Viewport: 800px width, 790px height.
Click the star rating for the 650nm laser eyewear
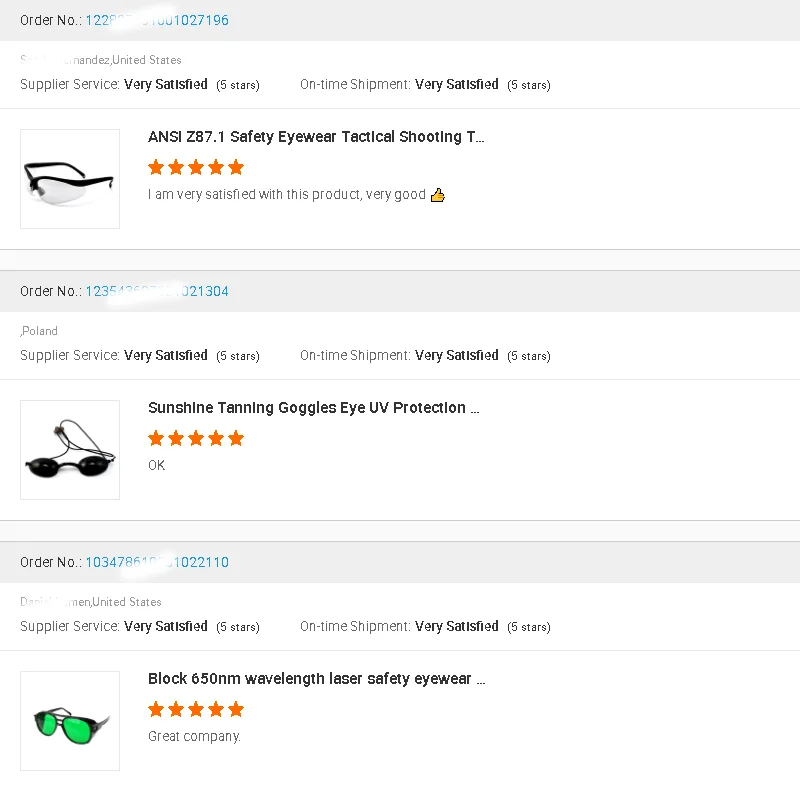[196, 709]
